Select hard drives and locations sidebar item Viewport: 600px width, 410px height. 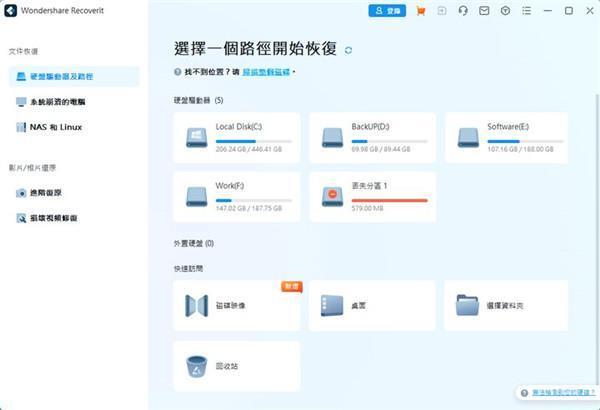point(74,77)
